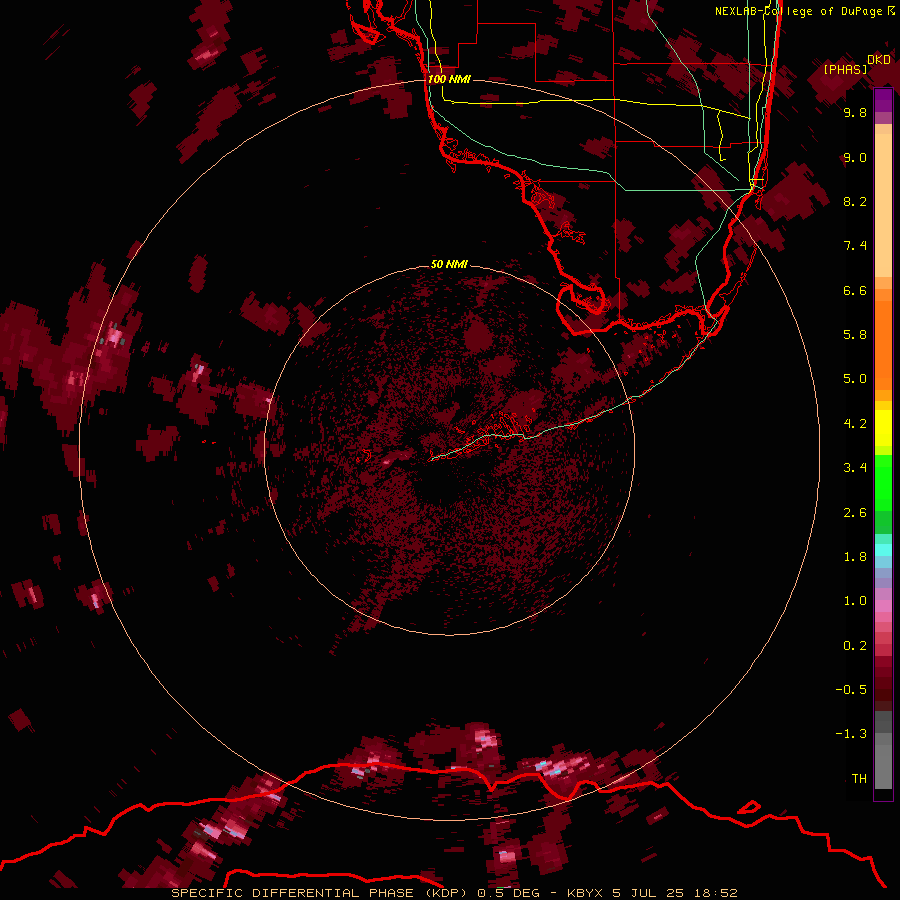Click the 50 NMI range ring label

pyautogui.click(x=449, y=264)
